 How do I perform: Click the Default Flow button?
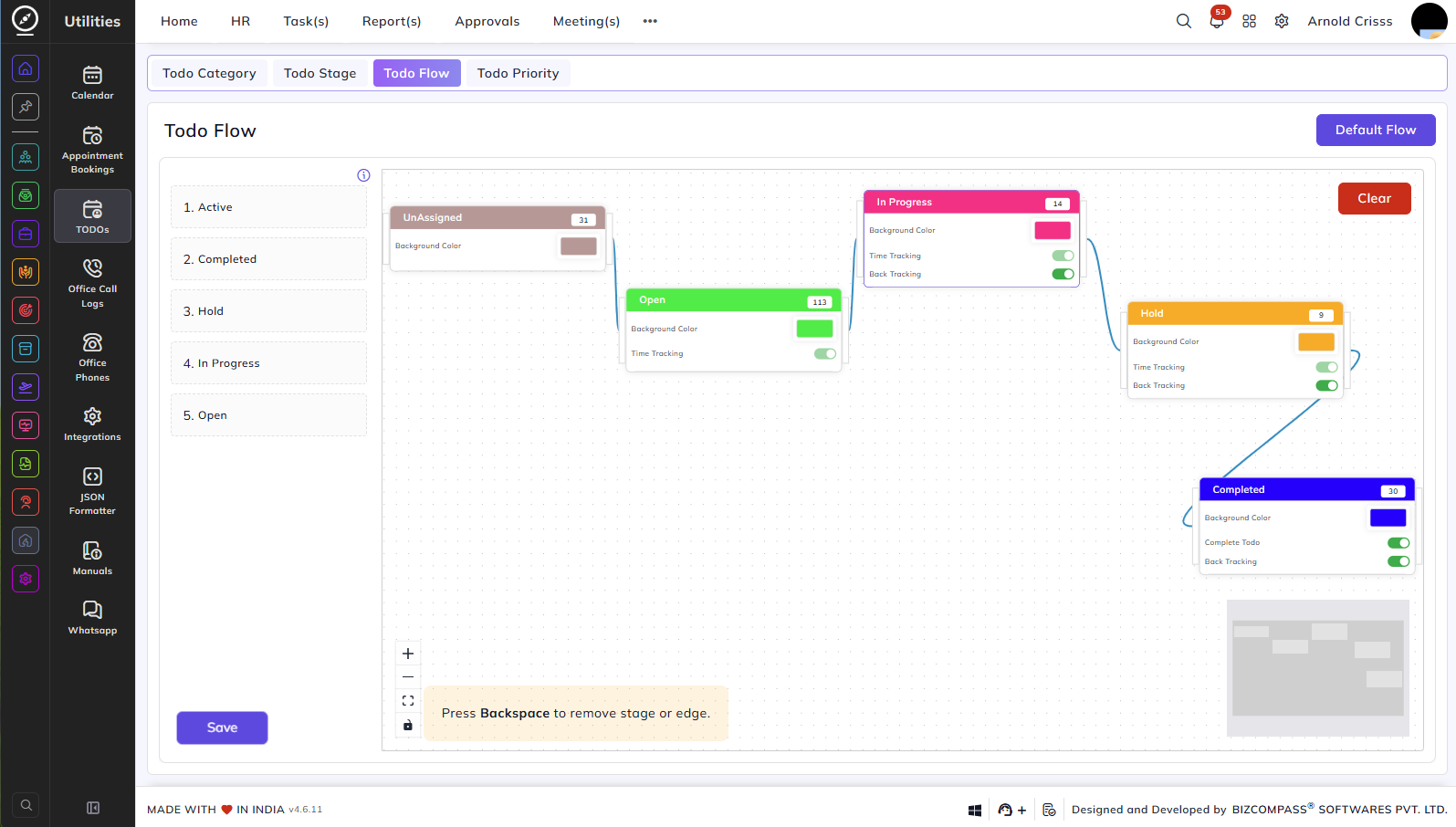pos(1376,130)
